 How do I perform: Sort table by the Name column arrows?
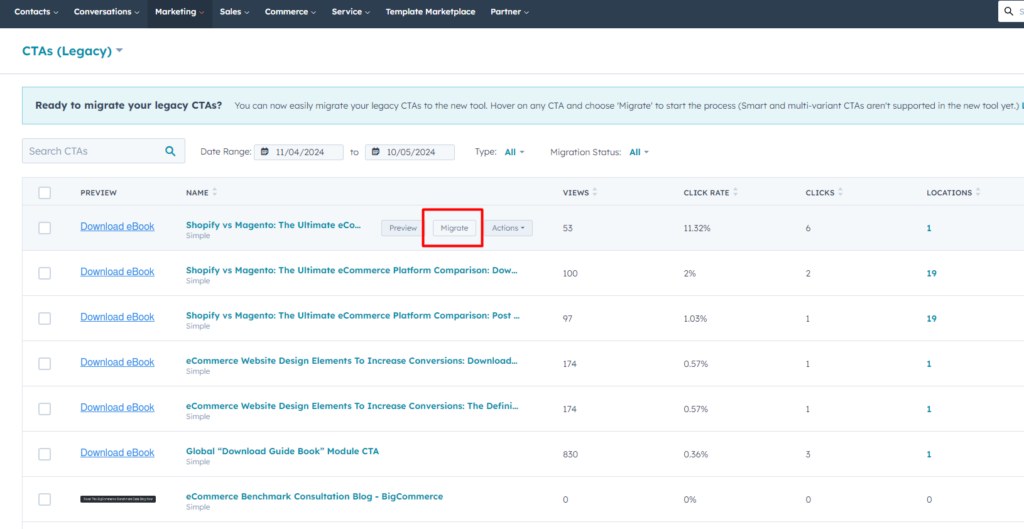pos(215,192)
